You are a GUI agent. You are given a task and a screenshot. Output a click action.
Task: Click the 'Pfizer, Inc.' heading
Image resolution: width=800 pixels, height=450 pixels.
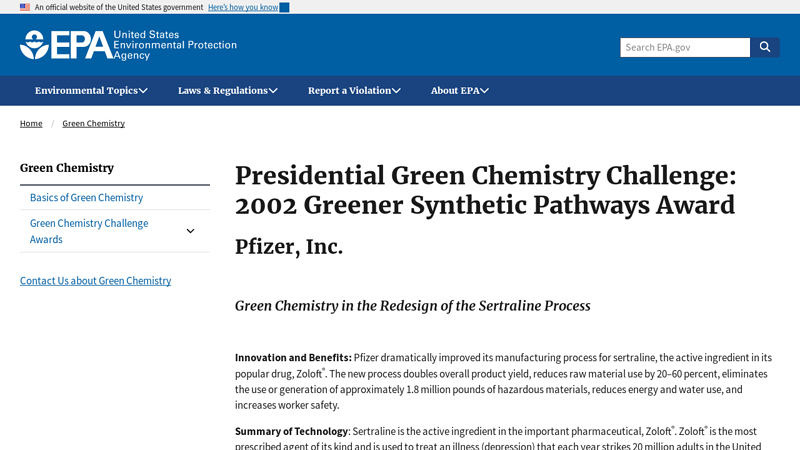[x=289, y=247]
